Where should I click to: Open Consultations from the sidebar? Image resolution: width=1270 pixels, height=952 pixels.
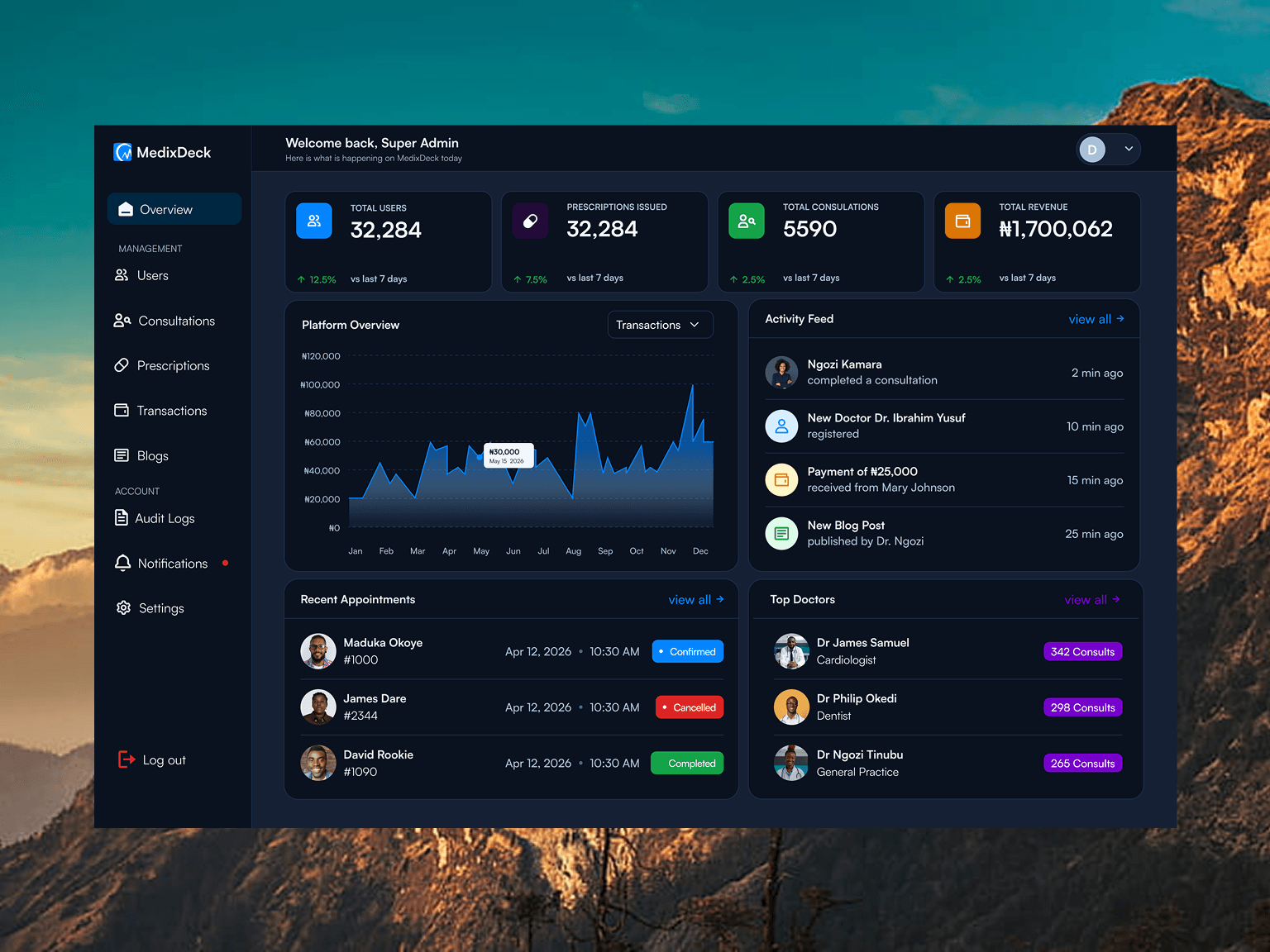(x=165, y=321)
